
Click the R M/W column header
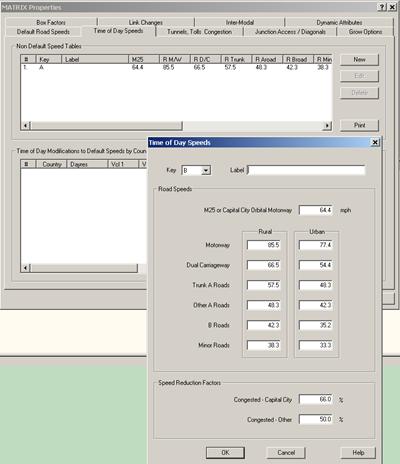point(174,59)
